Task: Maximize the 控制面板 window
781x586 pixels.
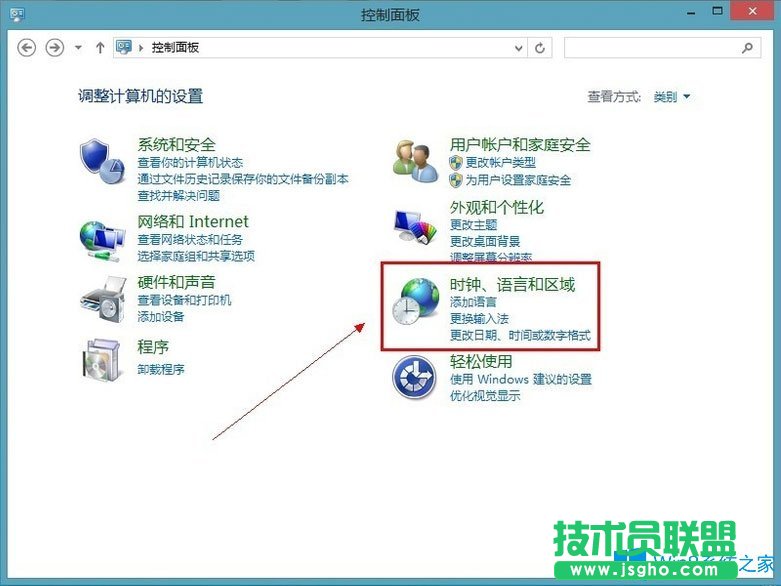Action: point(717,11)
